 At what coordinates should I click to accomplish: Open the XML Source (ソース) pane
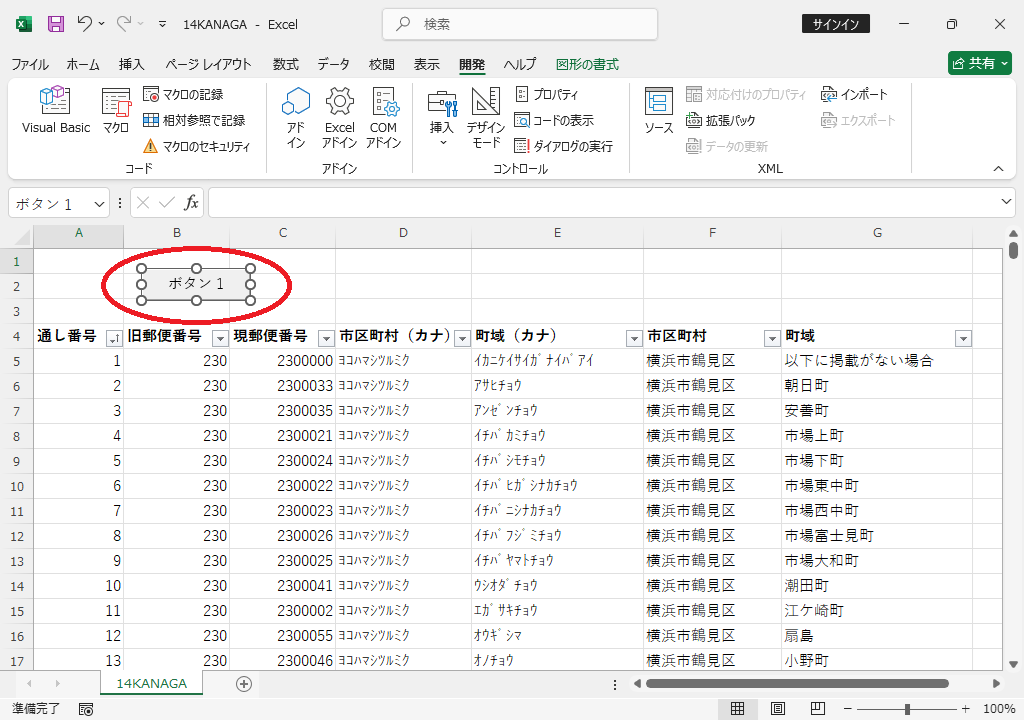pos(658,111)
